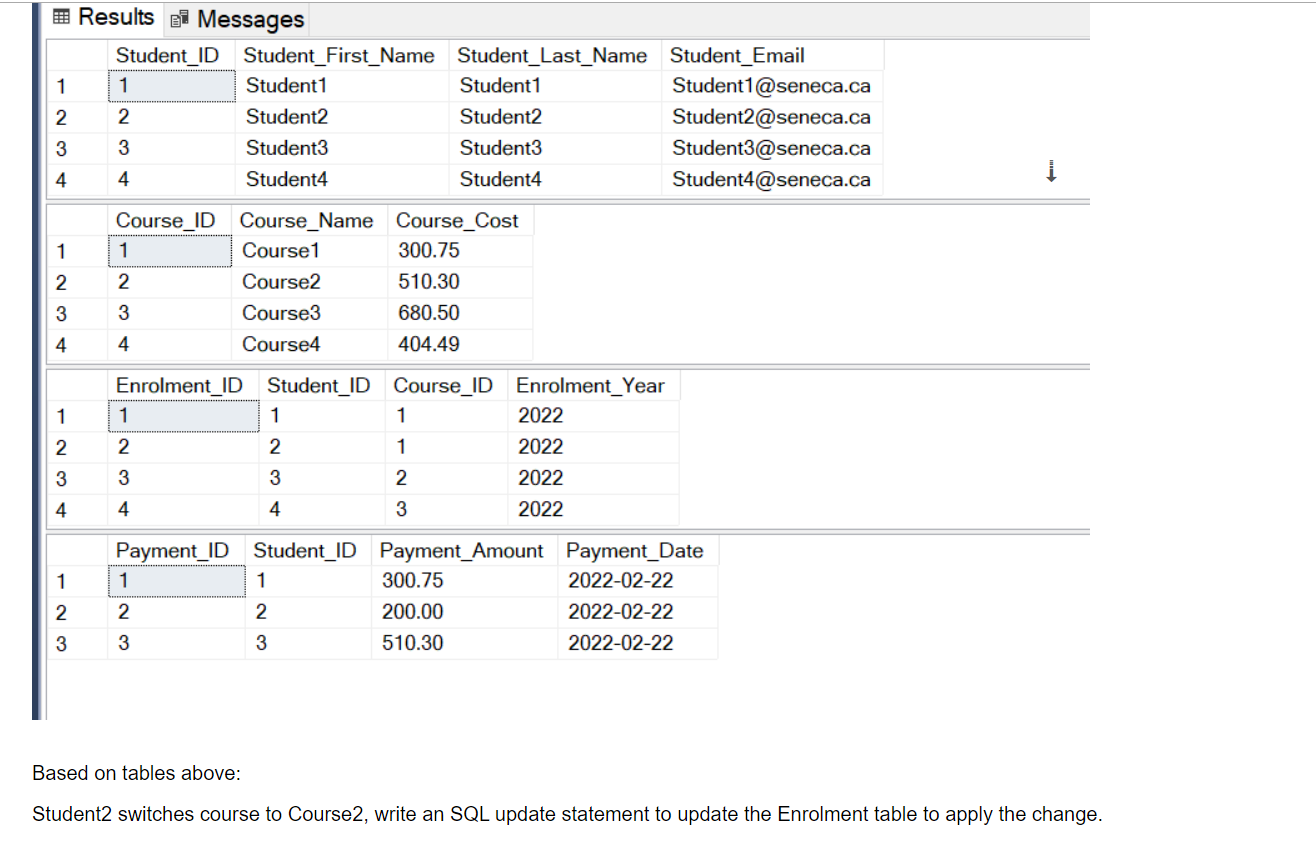
Task: Select the Payment_ID column header
Action: tap(176, 550)
